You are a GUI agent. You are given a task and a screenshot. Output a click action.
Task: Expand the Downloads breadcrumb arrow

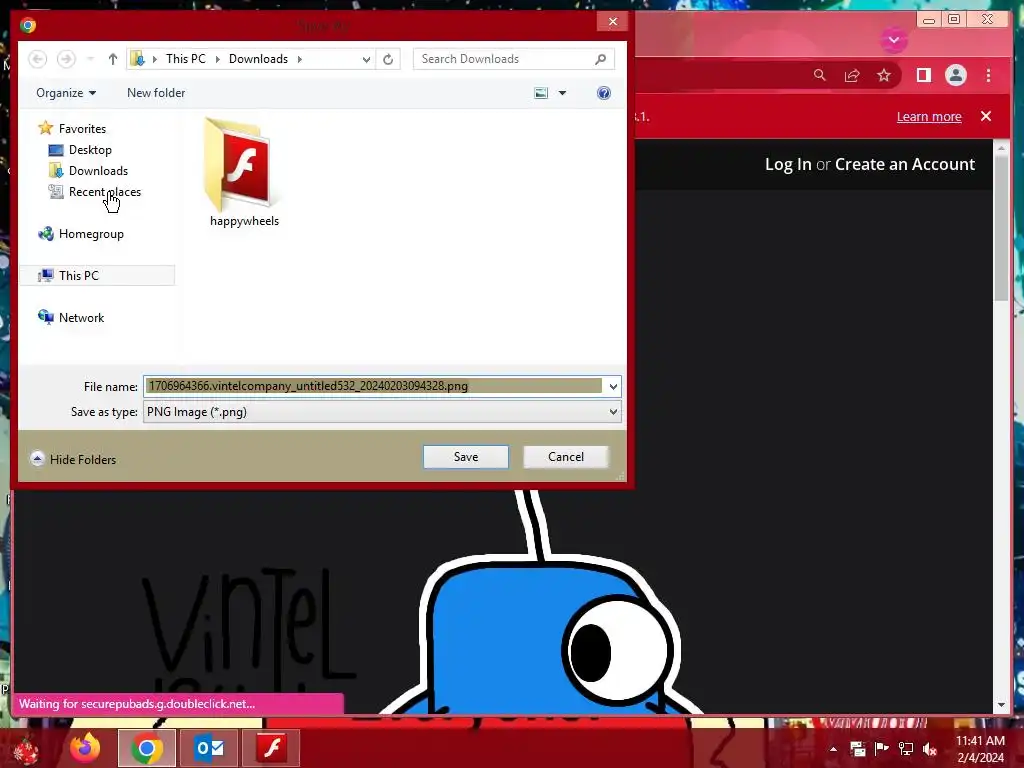pyautogui.click(x=300, y=59)
